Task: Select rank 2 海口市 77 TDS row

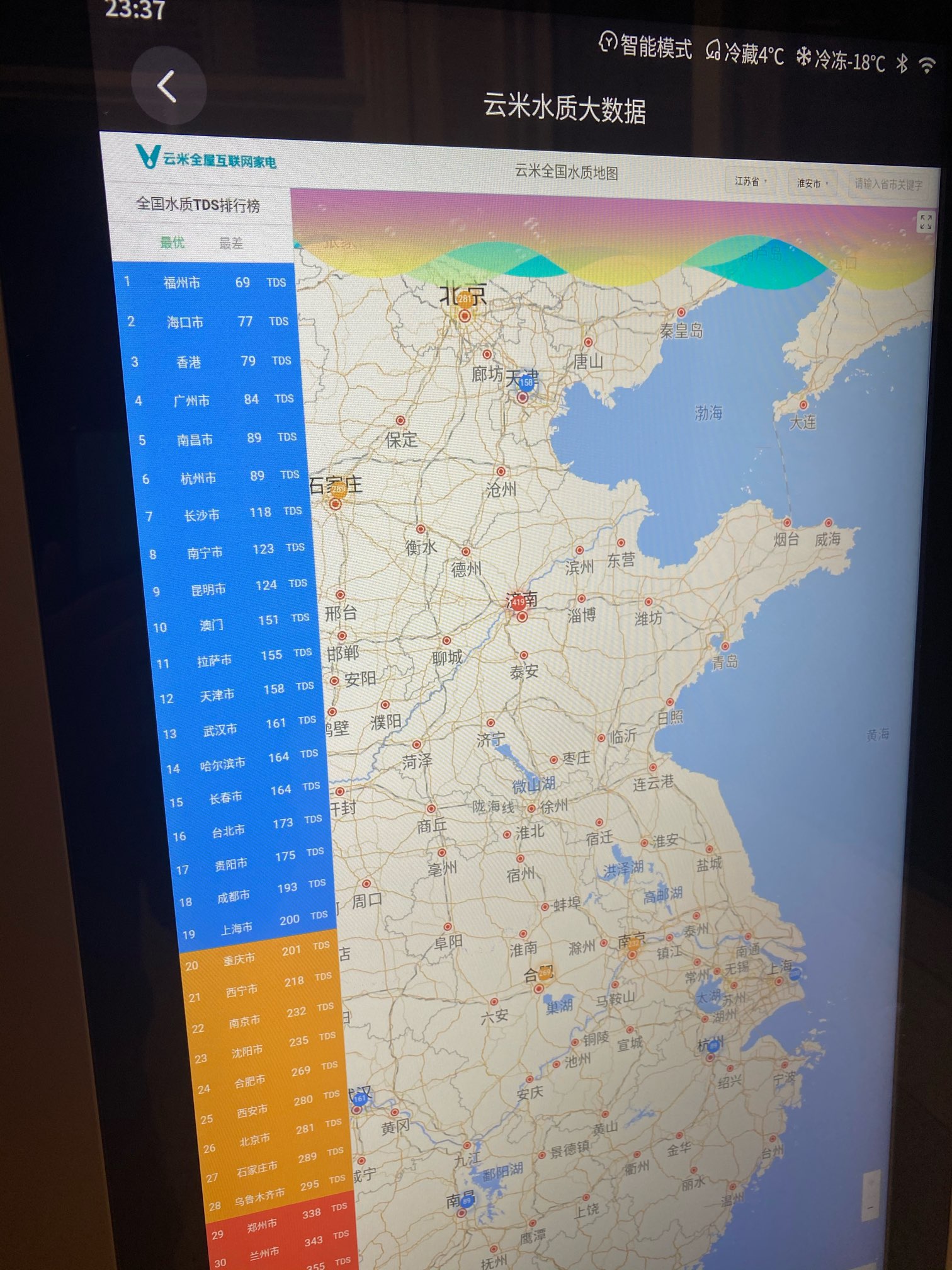Action: pyautogui.click(x=209, y=321)
